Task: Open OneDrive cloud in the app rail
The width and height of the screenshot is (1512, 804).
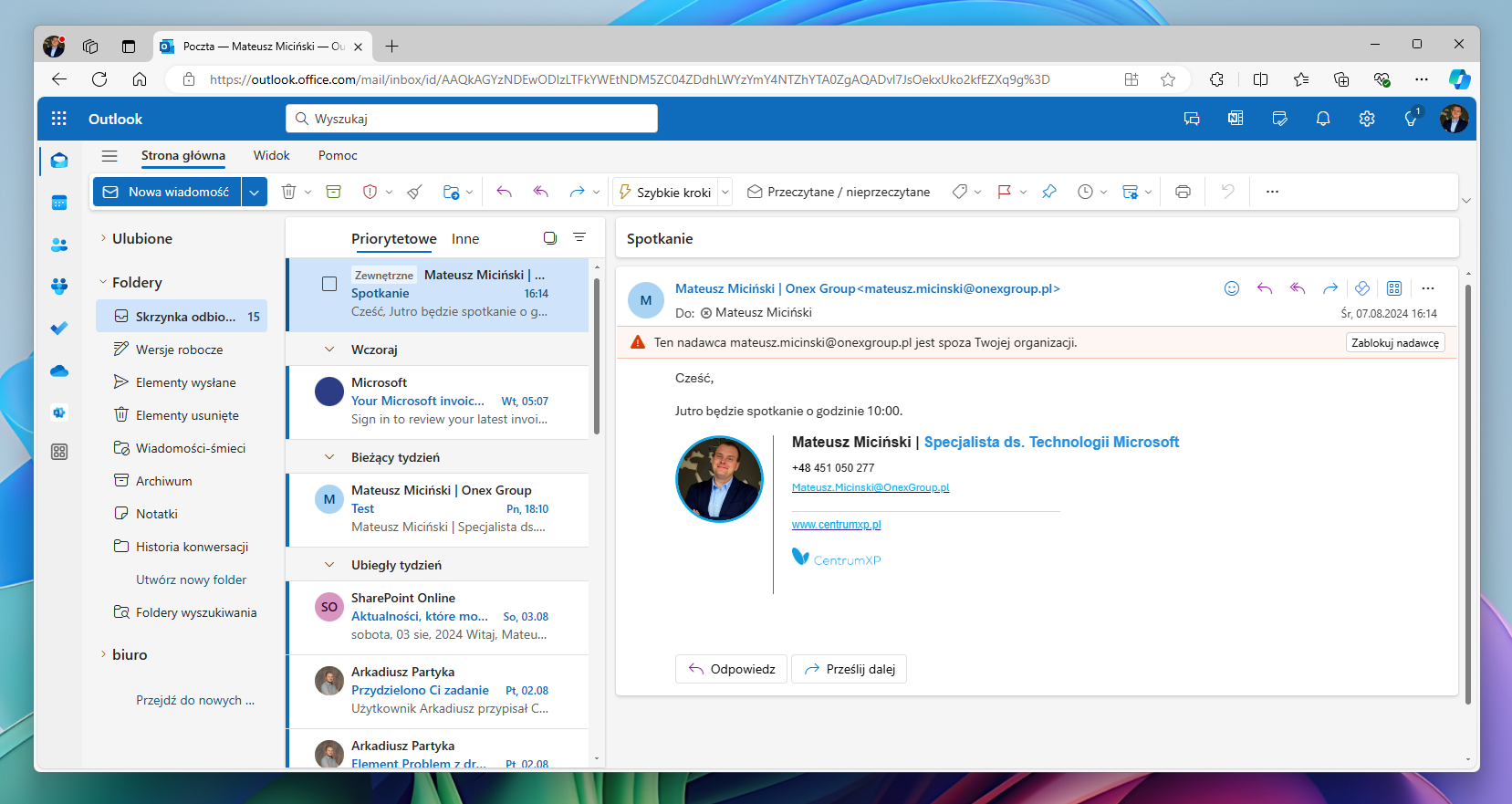Action: tap(59, 371)
